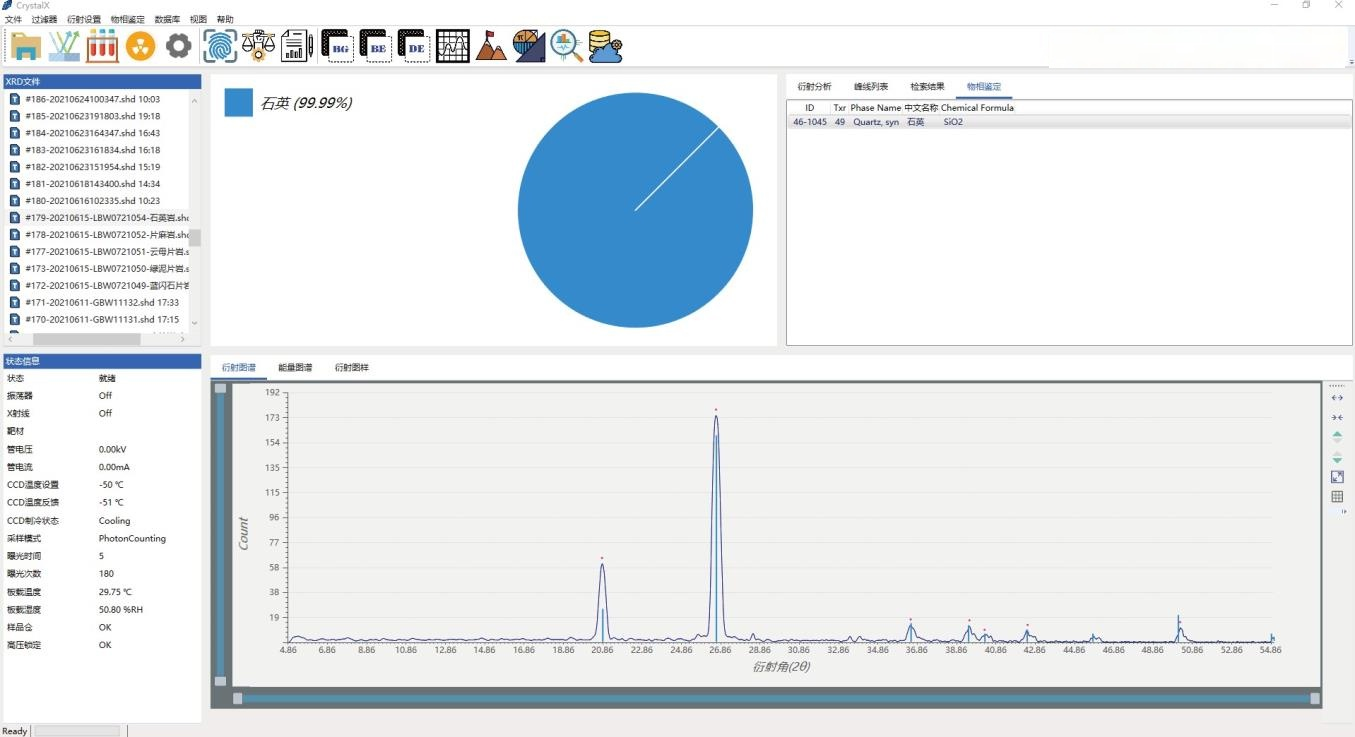Click the blue 石英 legend color swatch
This screenshot has width=1355, height=737.
[238, 103]
